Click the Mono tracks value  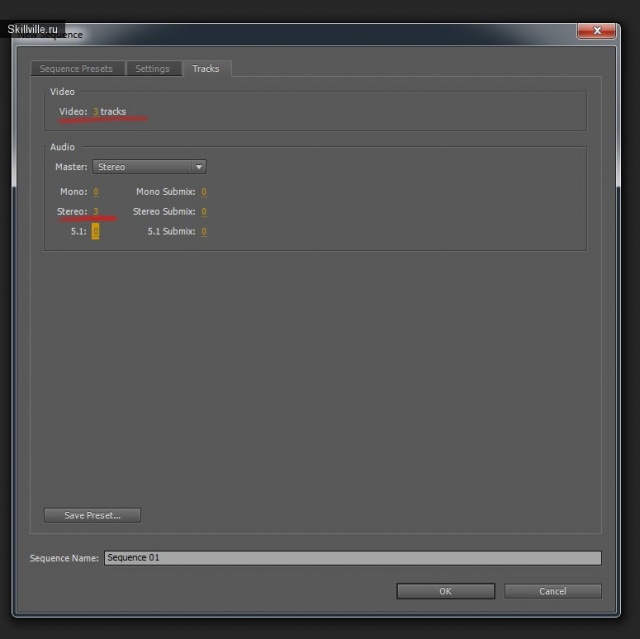[96, 192]
